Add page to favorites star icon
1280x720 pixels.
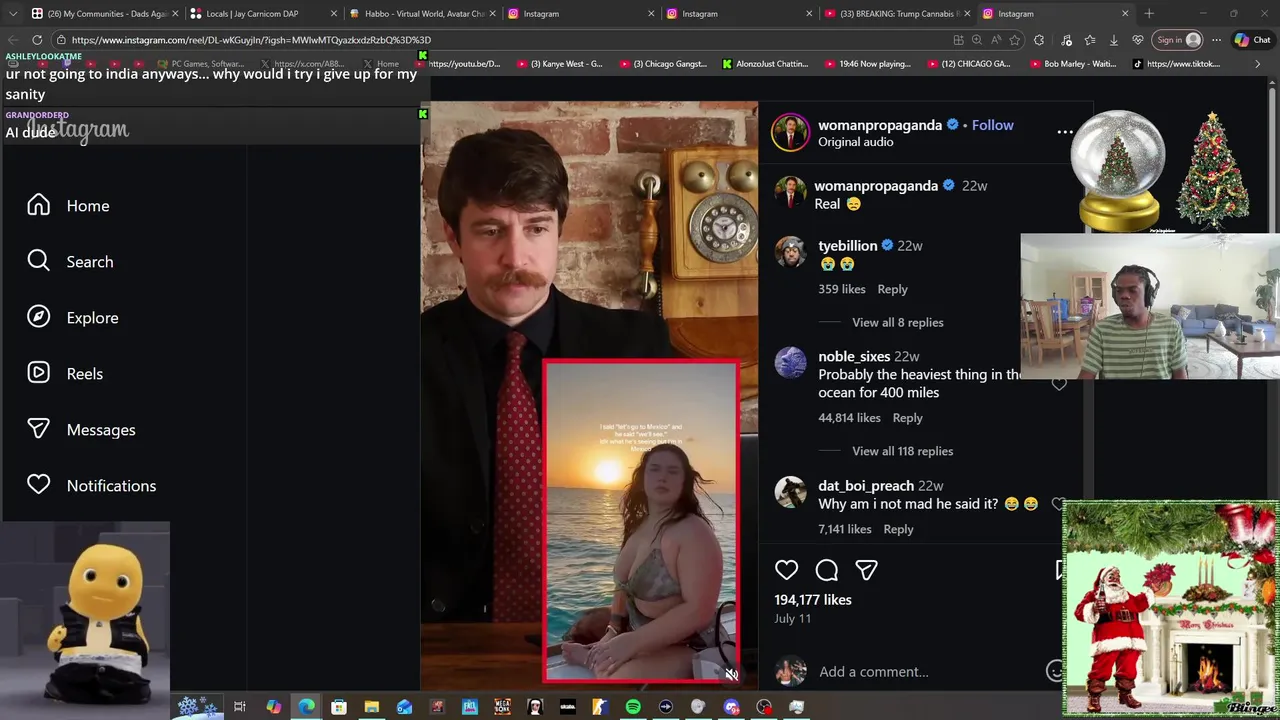click(x=1014, y=40)
